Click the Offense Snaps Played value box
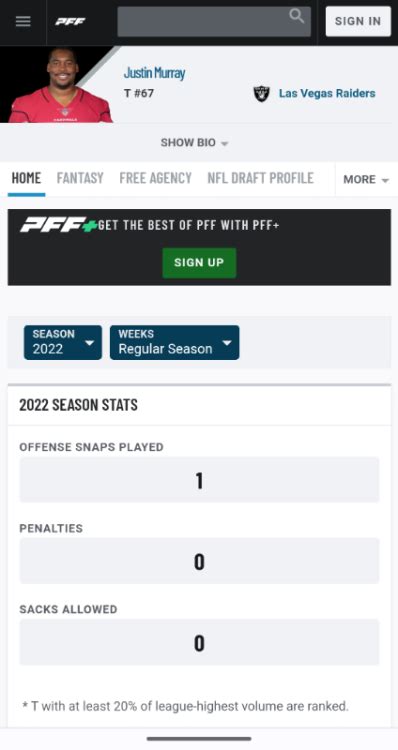The height and width of the screenshot is (750, 398). [199, 480]
